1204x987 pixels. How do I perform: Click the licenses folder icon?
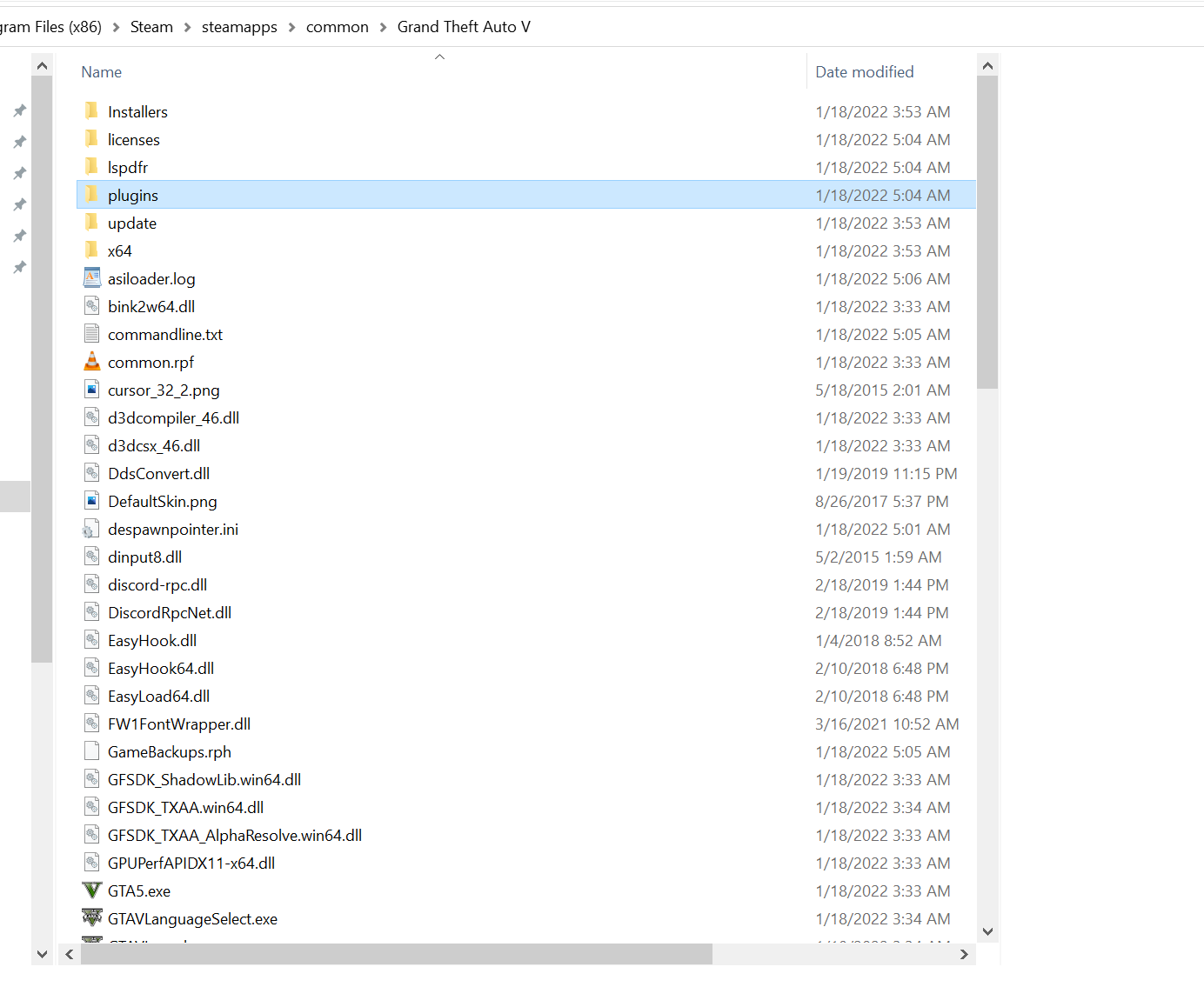point(91,138)
